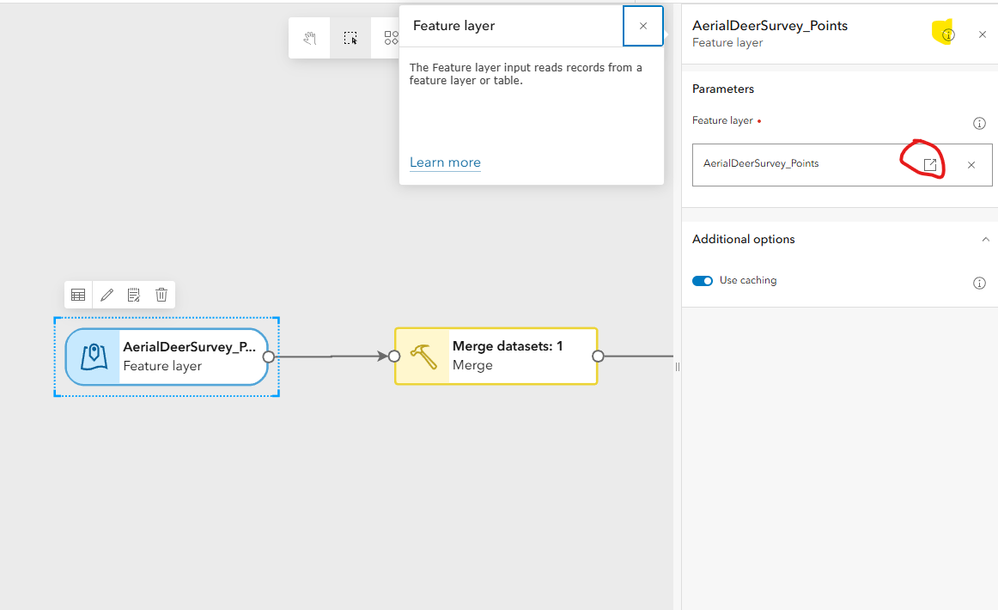Click the note edit icon above node
Image resolution: width=998 pixels, height=610 pixels.
(134, 295)
